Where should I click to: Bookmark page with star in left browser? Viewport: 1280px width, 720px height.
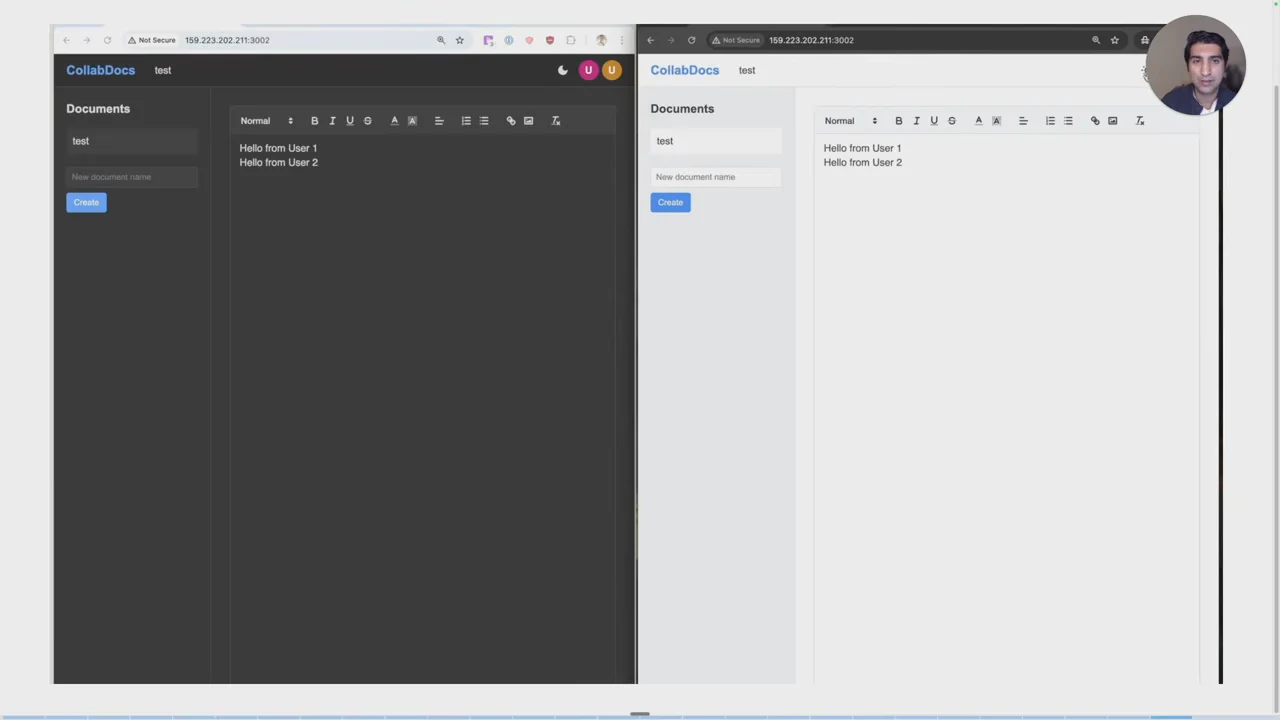[460, 40]
